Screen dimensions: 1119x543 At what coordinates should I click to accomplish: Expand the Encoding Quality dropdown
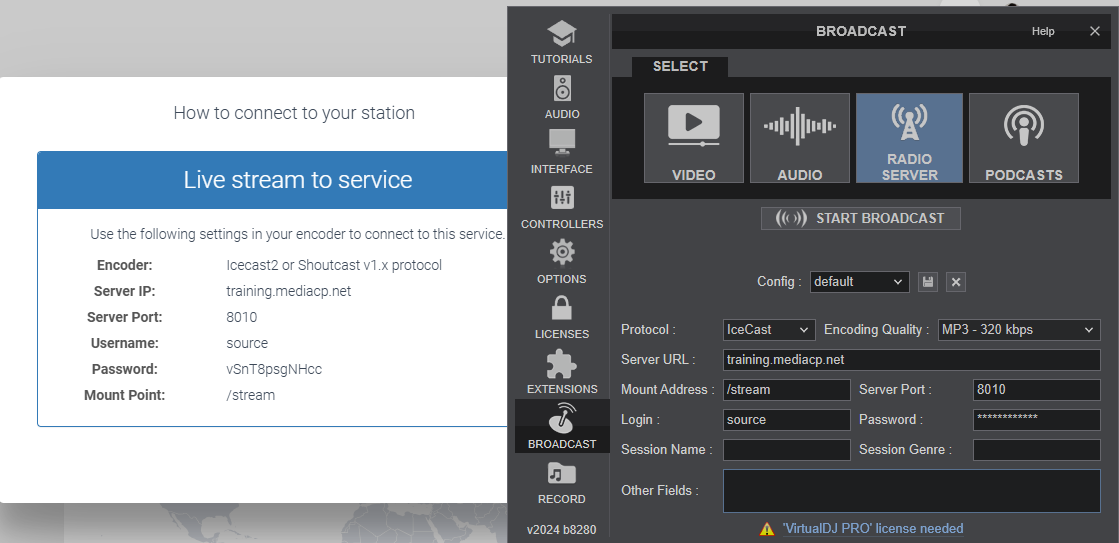pos(1019,330)
